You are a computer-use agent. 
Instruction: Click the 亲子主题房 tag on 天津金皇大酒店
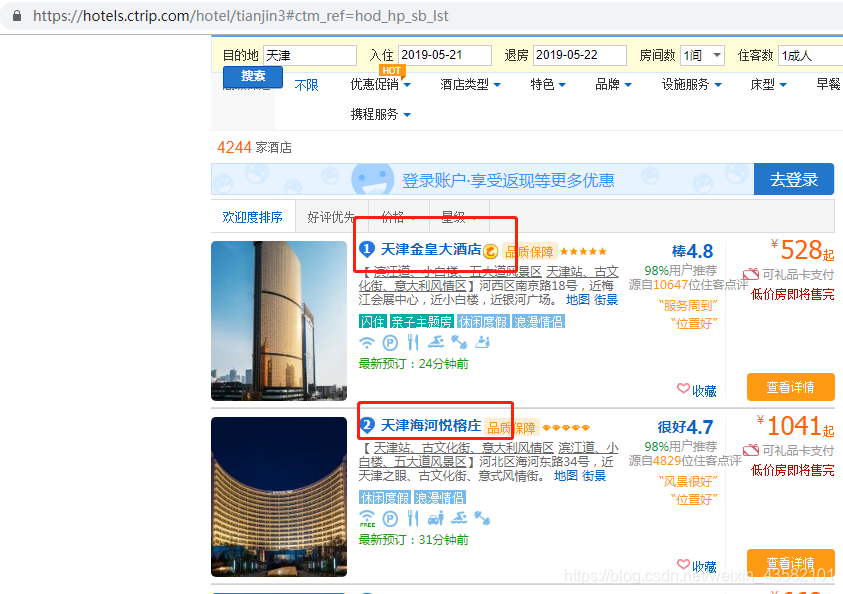coord(422,322)
